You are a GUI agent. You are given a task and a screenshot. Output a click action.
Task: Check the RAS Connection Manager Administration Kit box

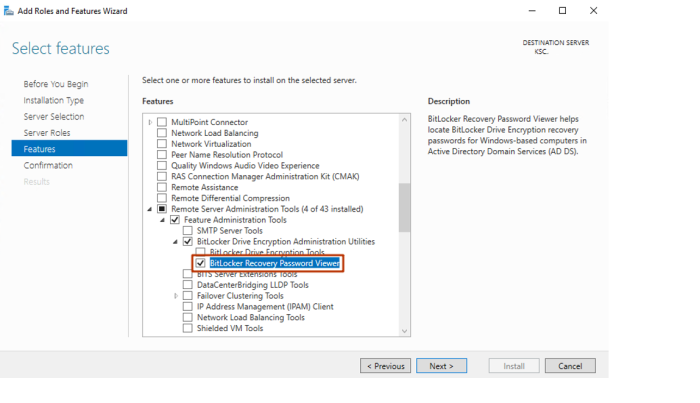[162, 176]
